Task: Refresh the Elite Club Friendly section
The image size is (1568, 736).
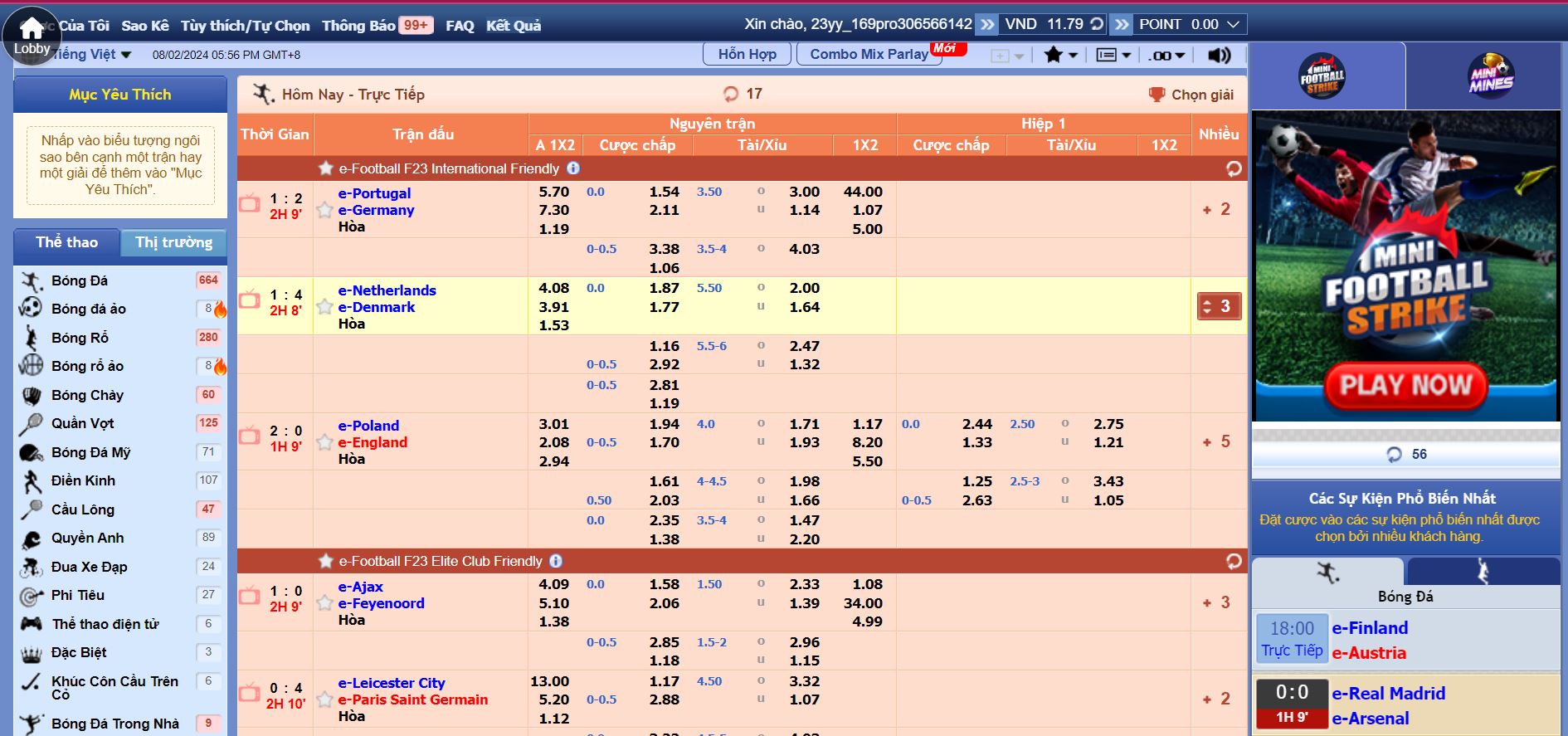Action: pos(1234,561)
